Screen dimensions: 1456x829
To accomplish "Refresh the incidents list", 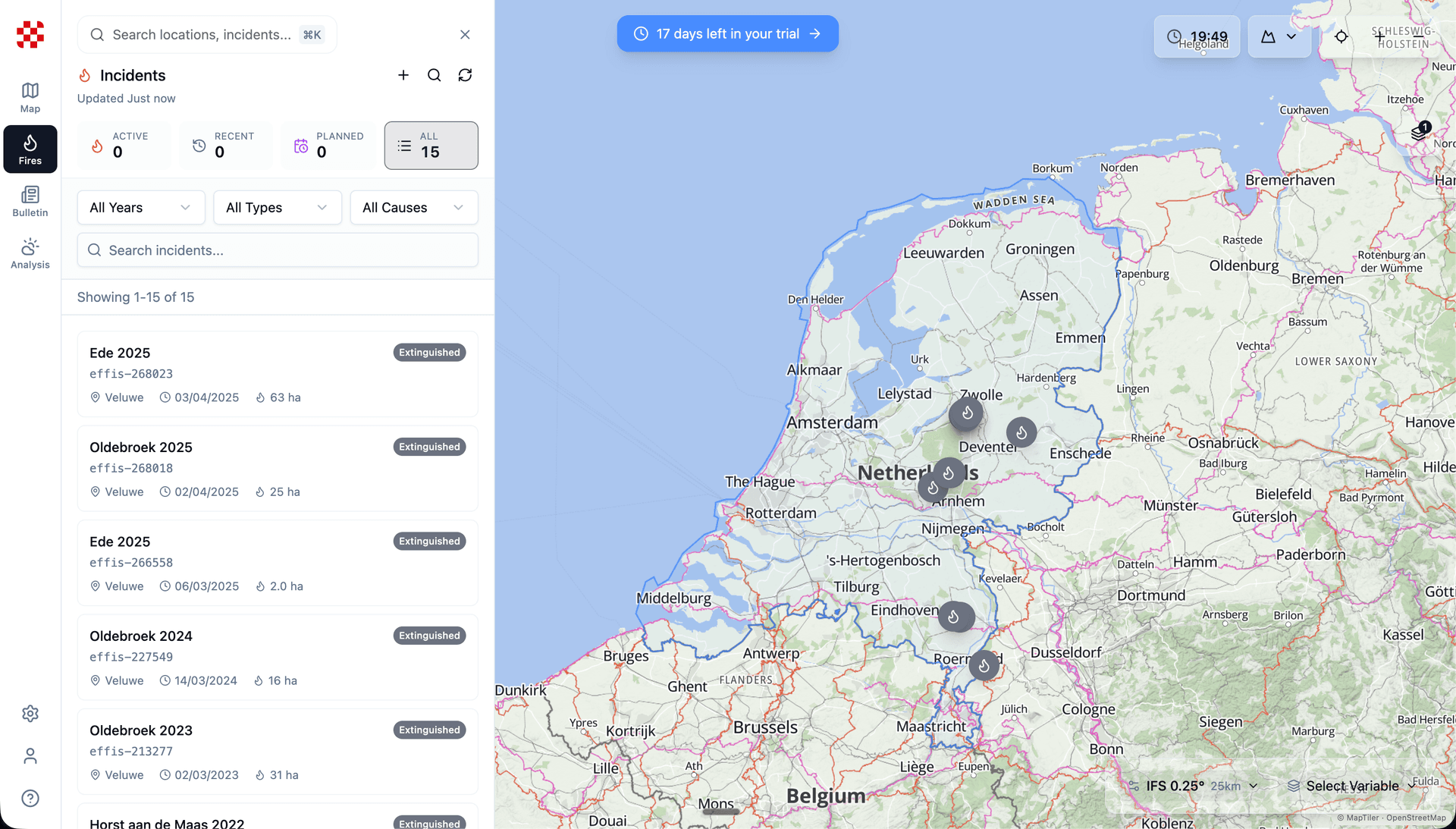I will point(465,75).
